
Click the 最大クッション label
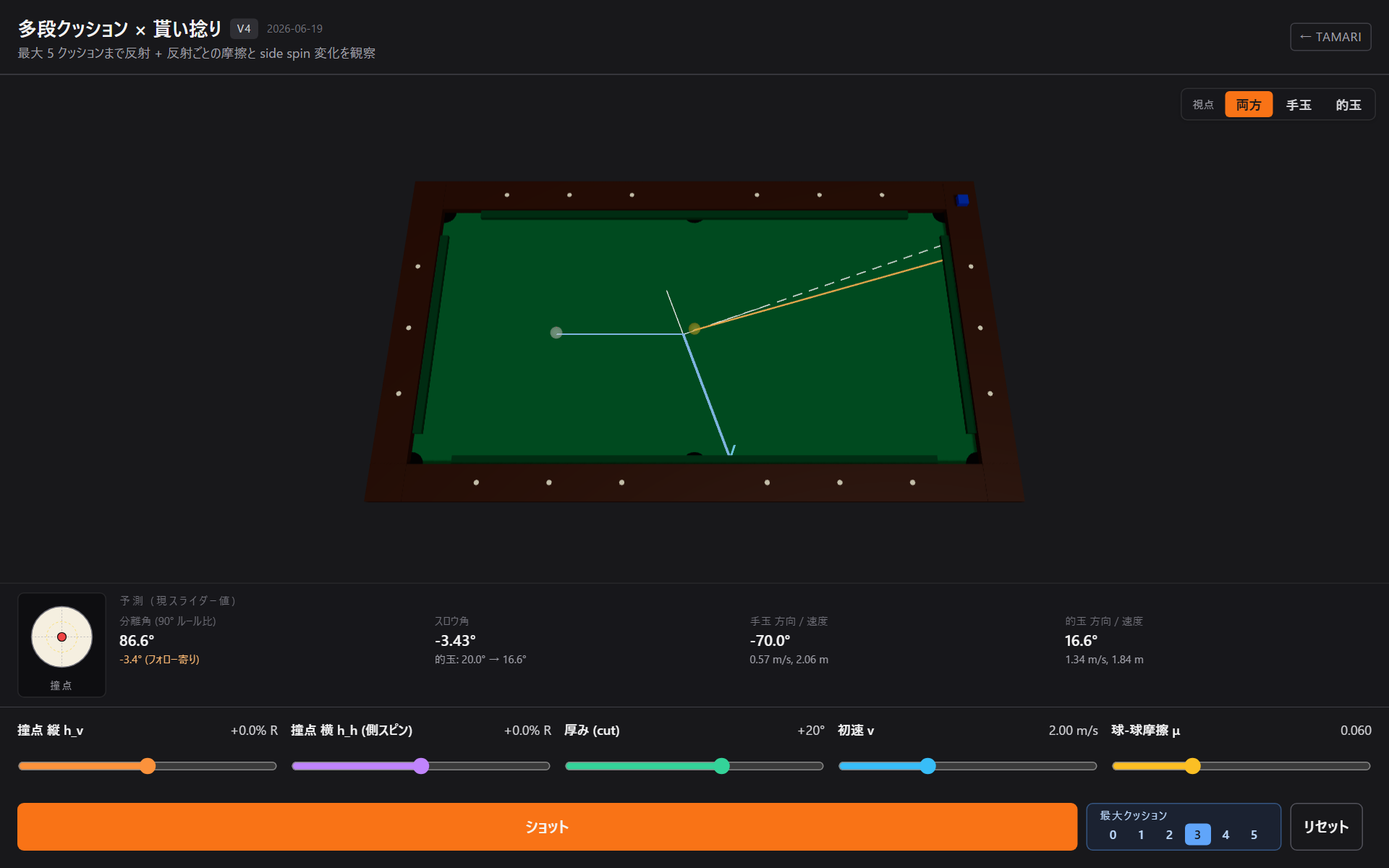coord(1134,815)
